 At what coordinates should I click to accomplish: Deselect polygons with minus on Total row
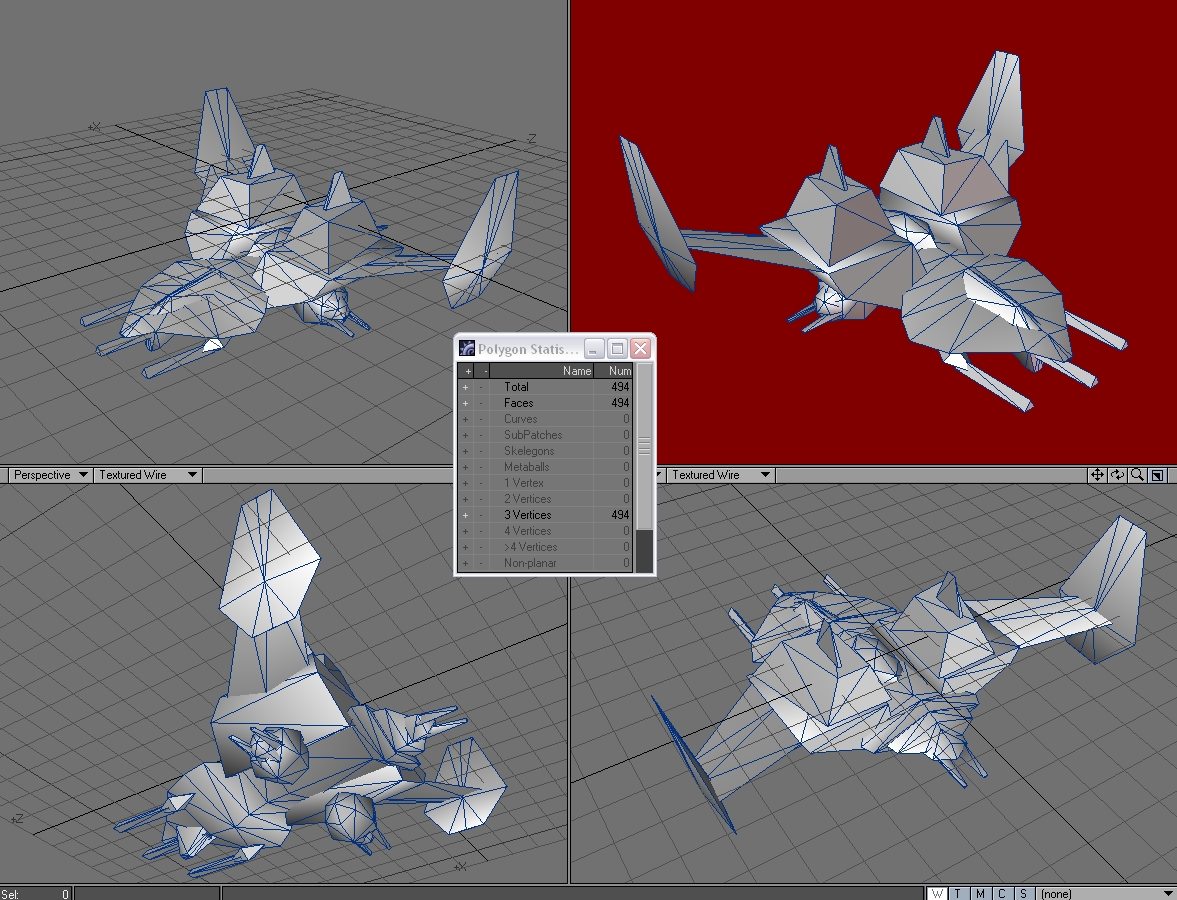481,387
